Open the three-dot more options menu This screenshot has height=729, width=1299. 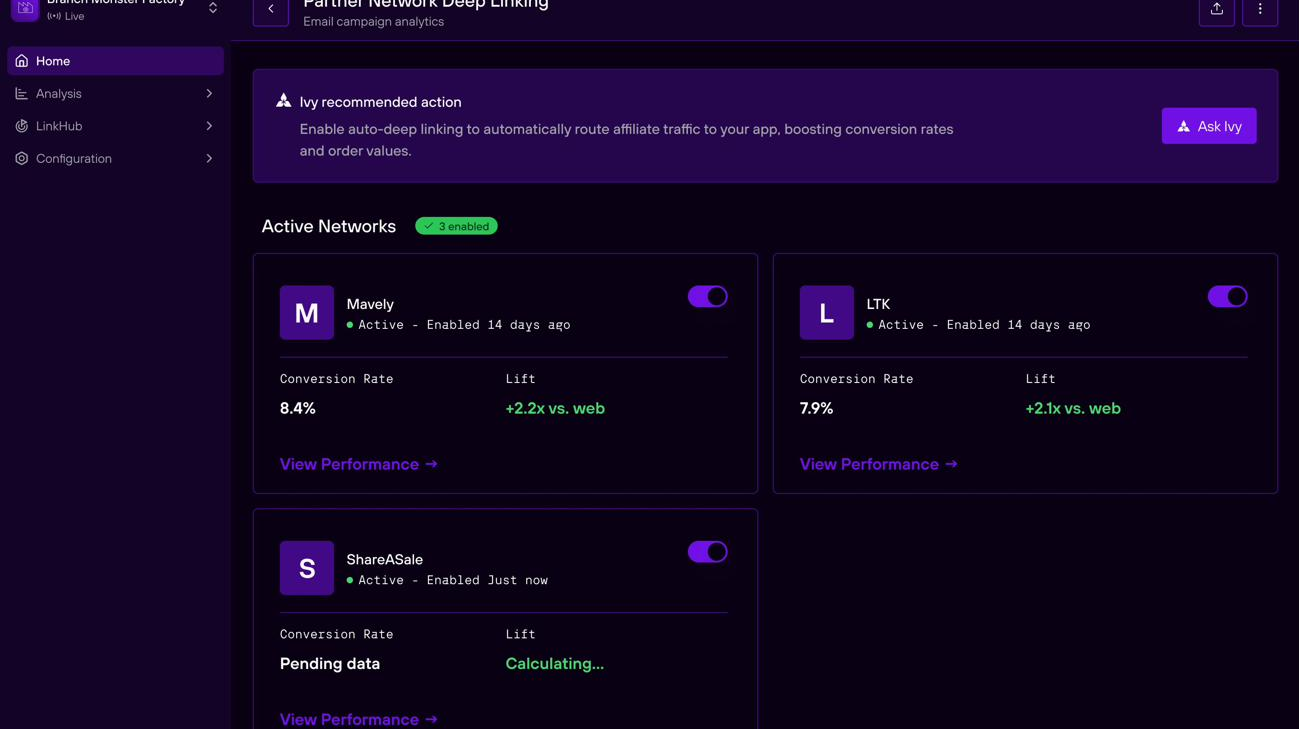[x=1260, y=9]
